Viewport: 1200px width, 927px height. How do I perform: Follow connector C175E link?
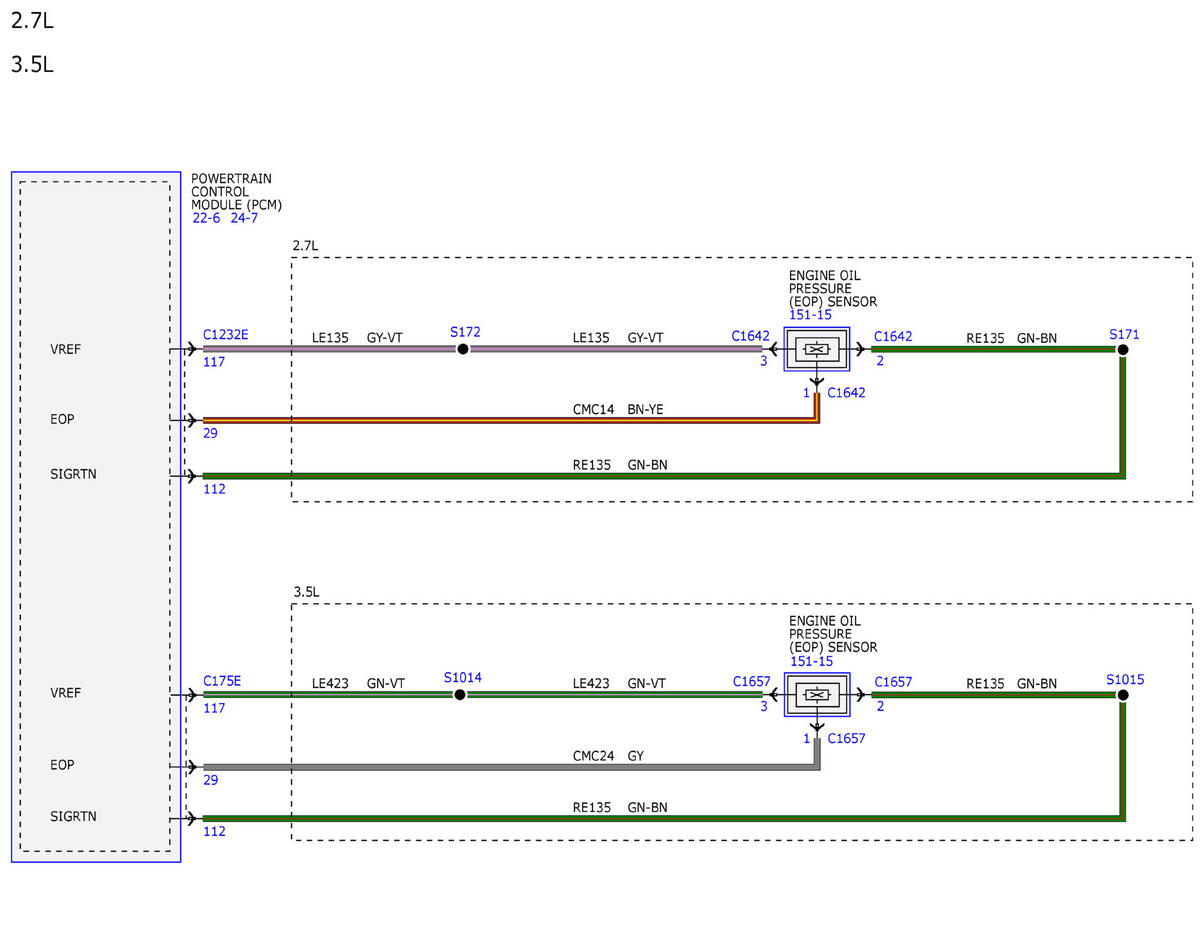pos(222,681)
